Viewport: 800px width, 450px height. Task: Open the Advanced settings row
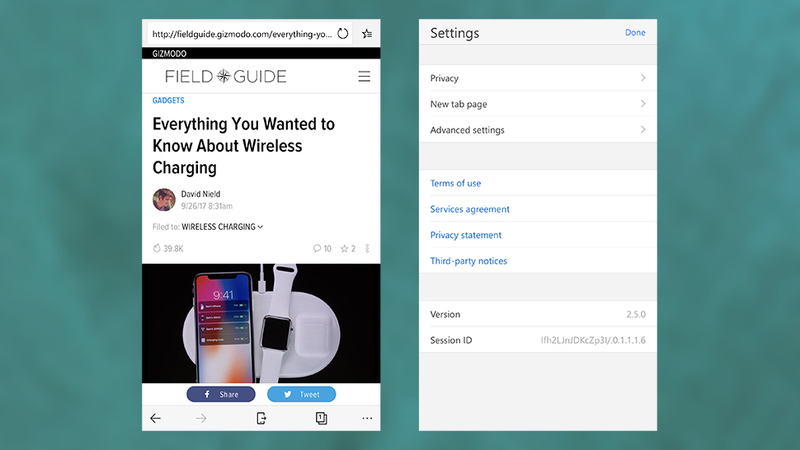[x=538, y=130]
